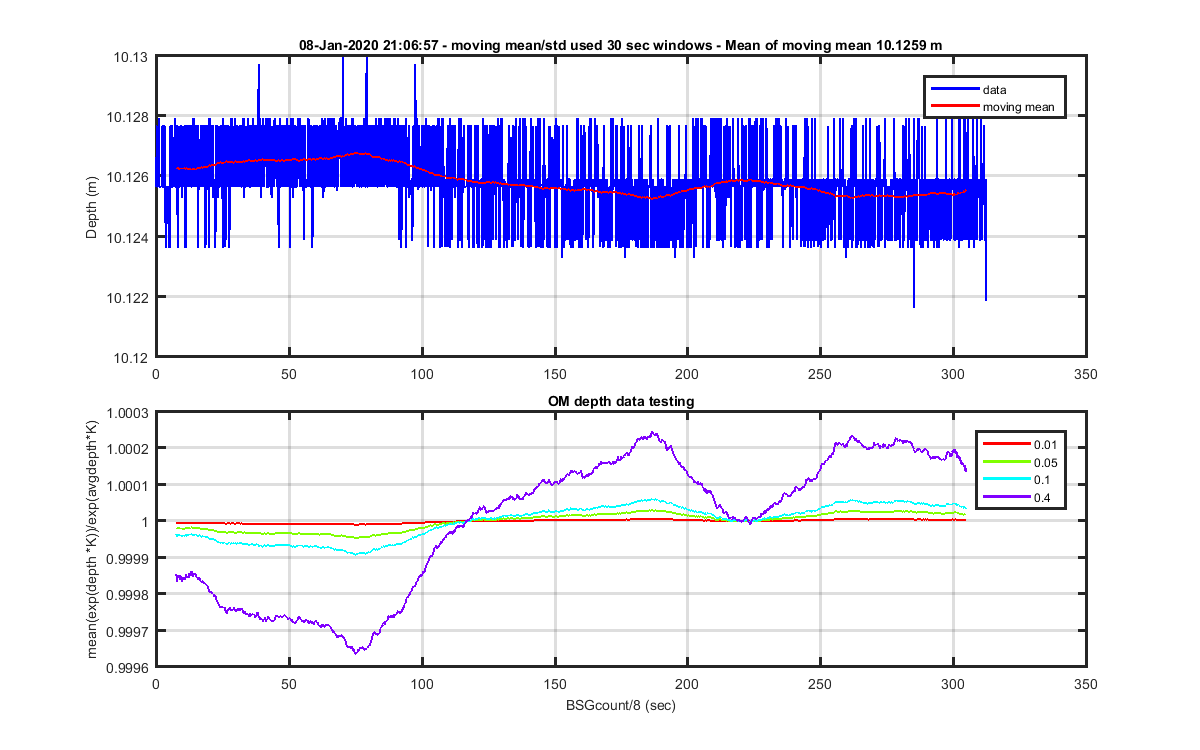This screenshot has width=1200, height=750.
Task: Click the red moving mean line sample in legend
Action: [954, 107]
